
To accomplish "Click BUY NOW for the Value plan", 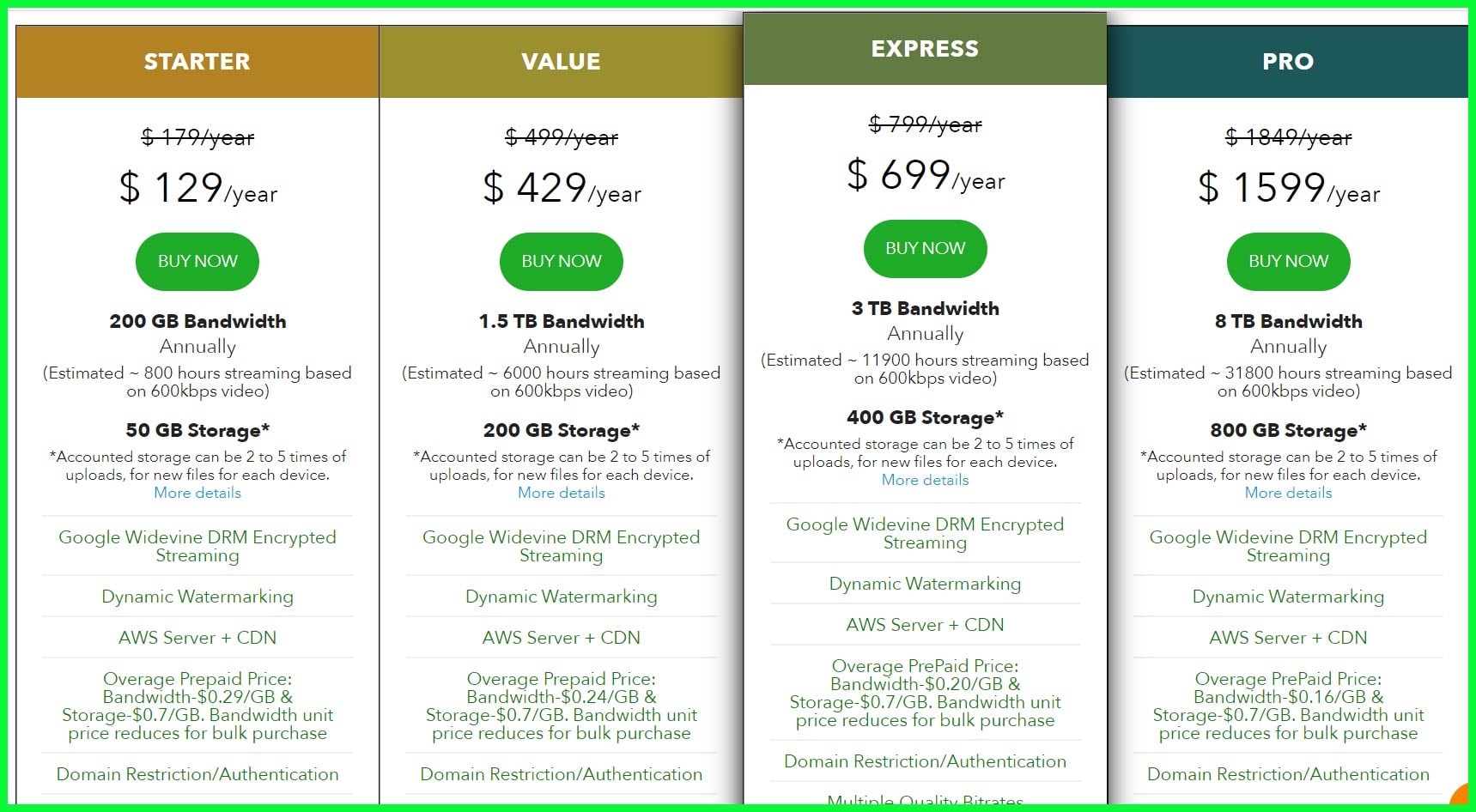I will tap(562, 261).
